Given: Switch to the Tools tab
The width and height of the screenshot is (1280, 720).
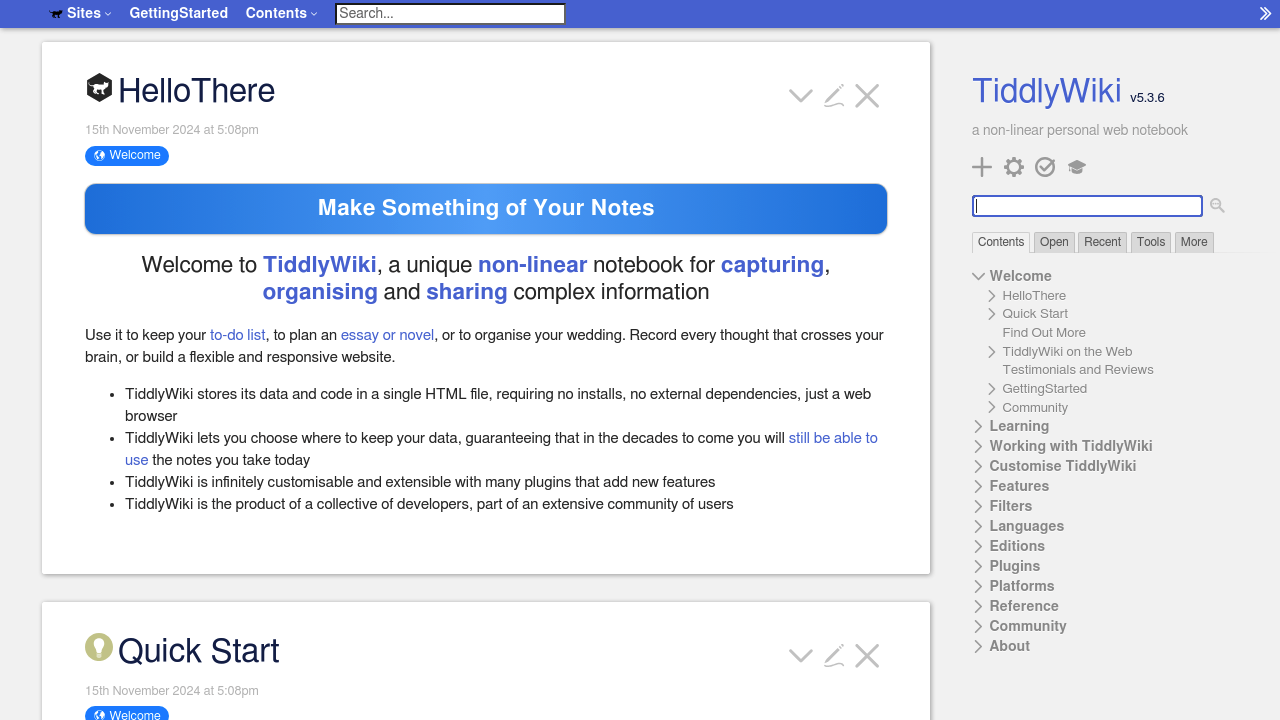Looking at the screenshot, I should point(1150,242).
